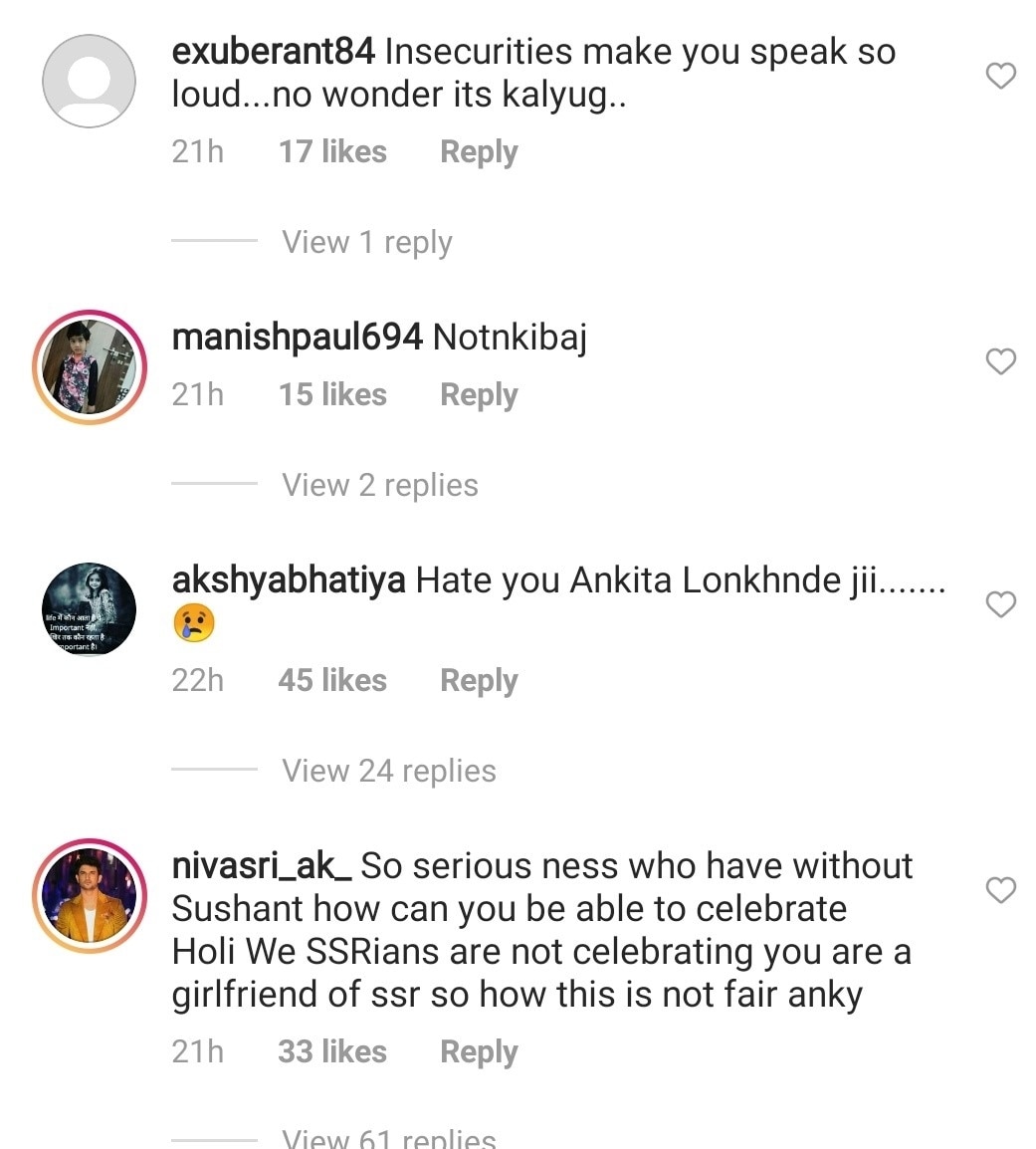Tap heart icon on manishpaul694's comment
The height and width of the screenshot is (1149, 1036).
1000,361
